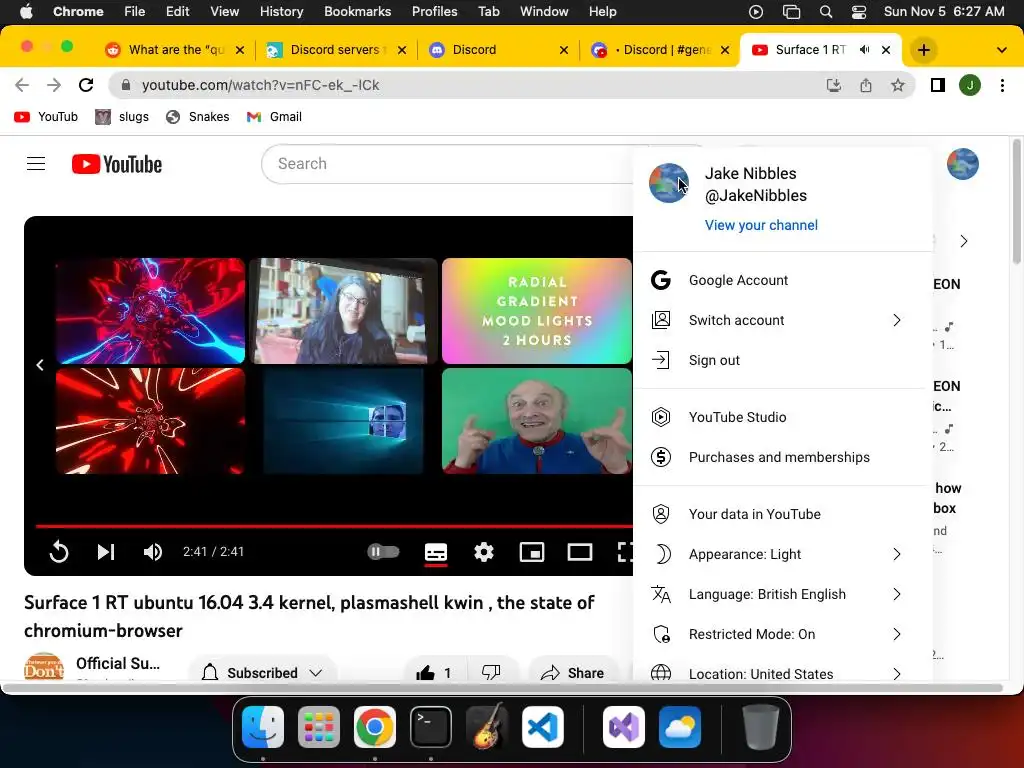Expand the Appearance: Light option
This screenshot has width=1024, height=768.
click(782, 554)
